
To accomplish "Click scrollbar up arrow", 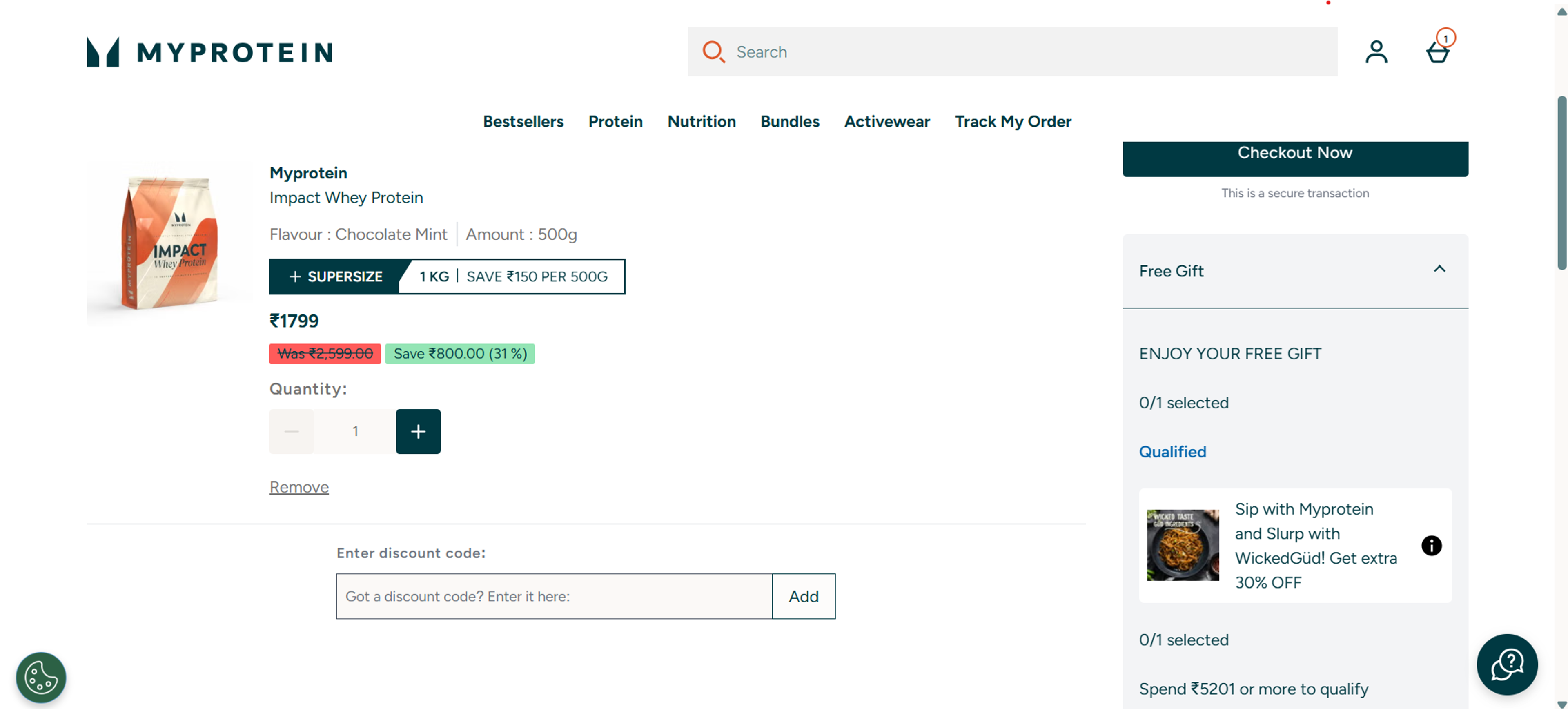I will pyautogui.click(x=1561, y=11).
